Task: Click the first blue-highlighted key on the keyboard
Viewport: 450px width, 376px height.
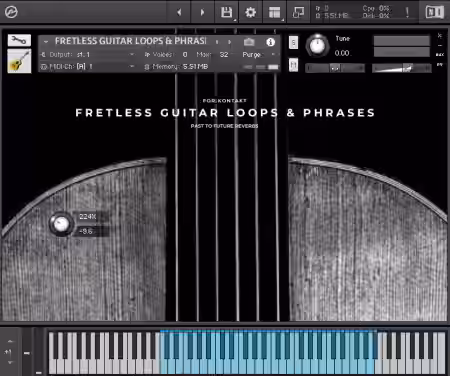Action: pos(164,367)
